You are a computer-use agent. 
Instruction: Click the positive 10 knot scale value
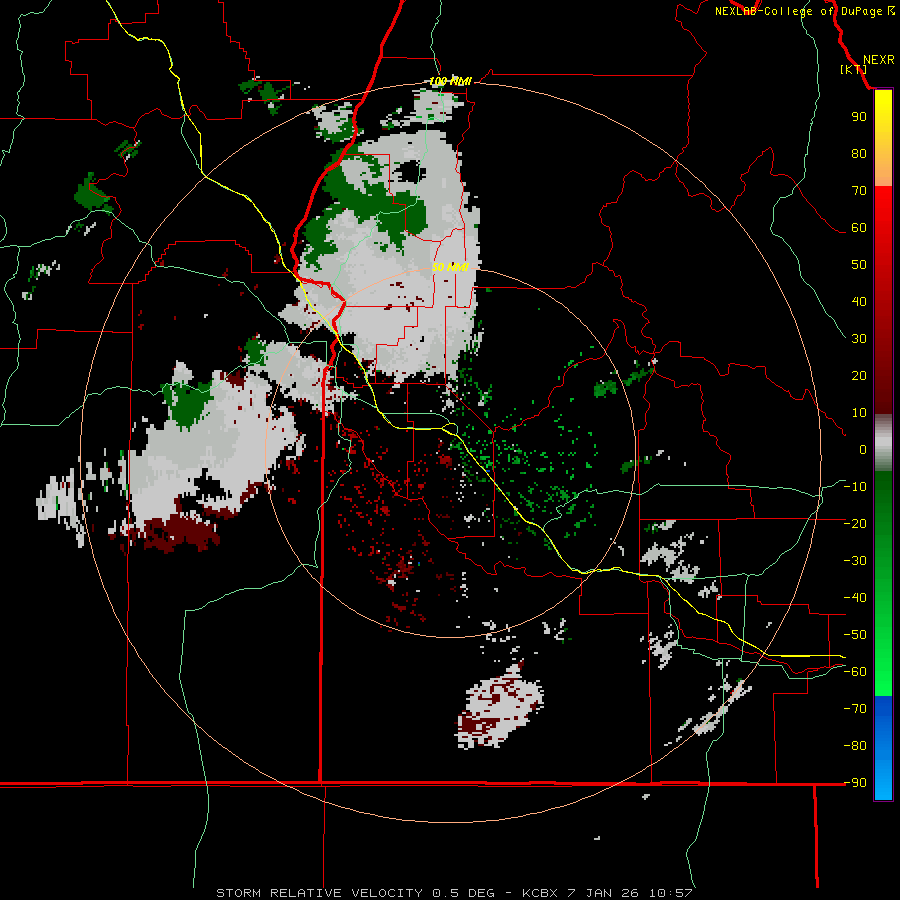pyautogui.click(x=859, y=413)
